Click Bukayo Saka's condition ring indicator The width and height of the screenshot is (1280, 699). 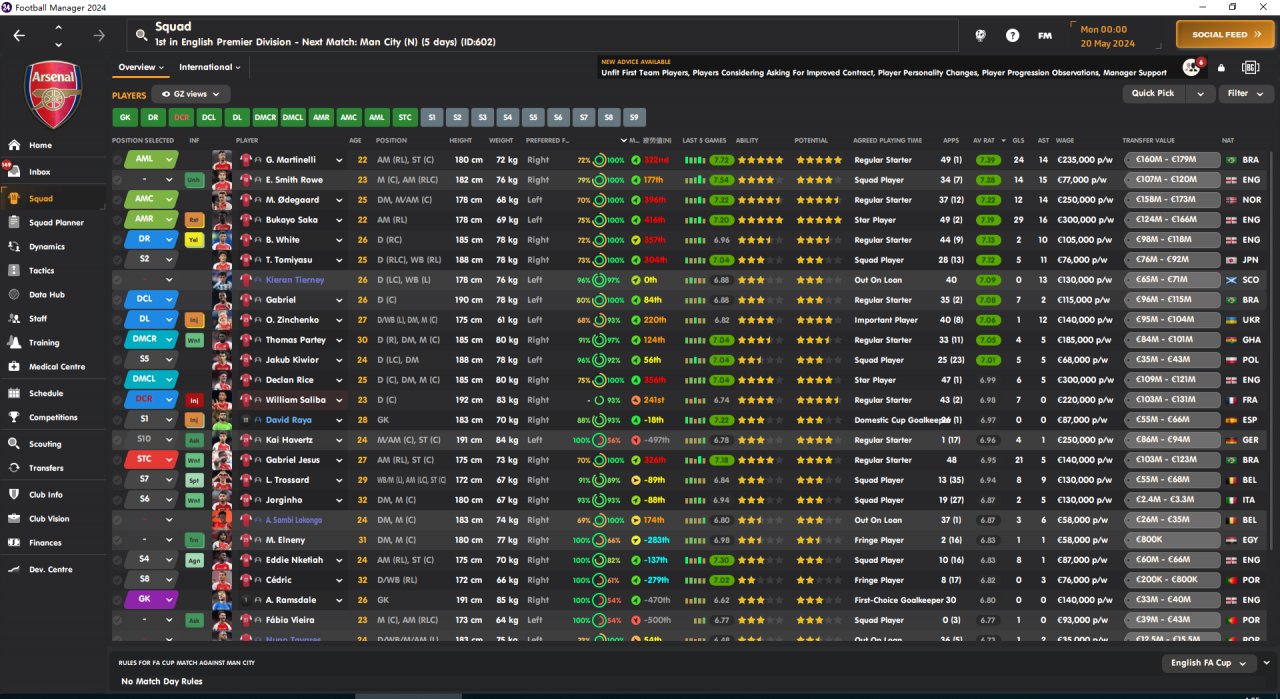pos(600,220)
